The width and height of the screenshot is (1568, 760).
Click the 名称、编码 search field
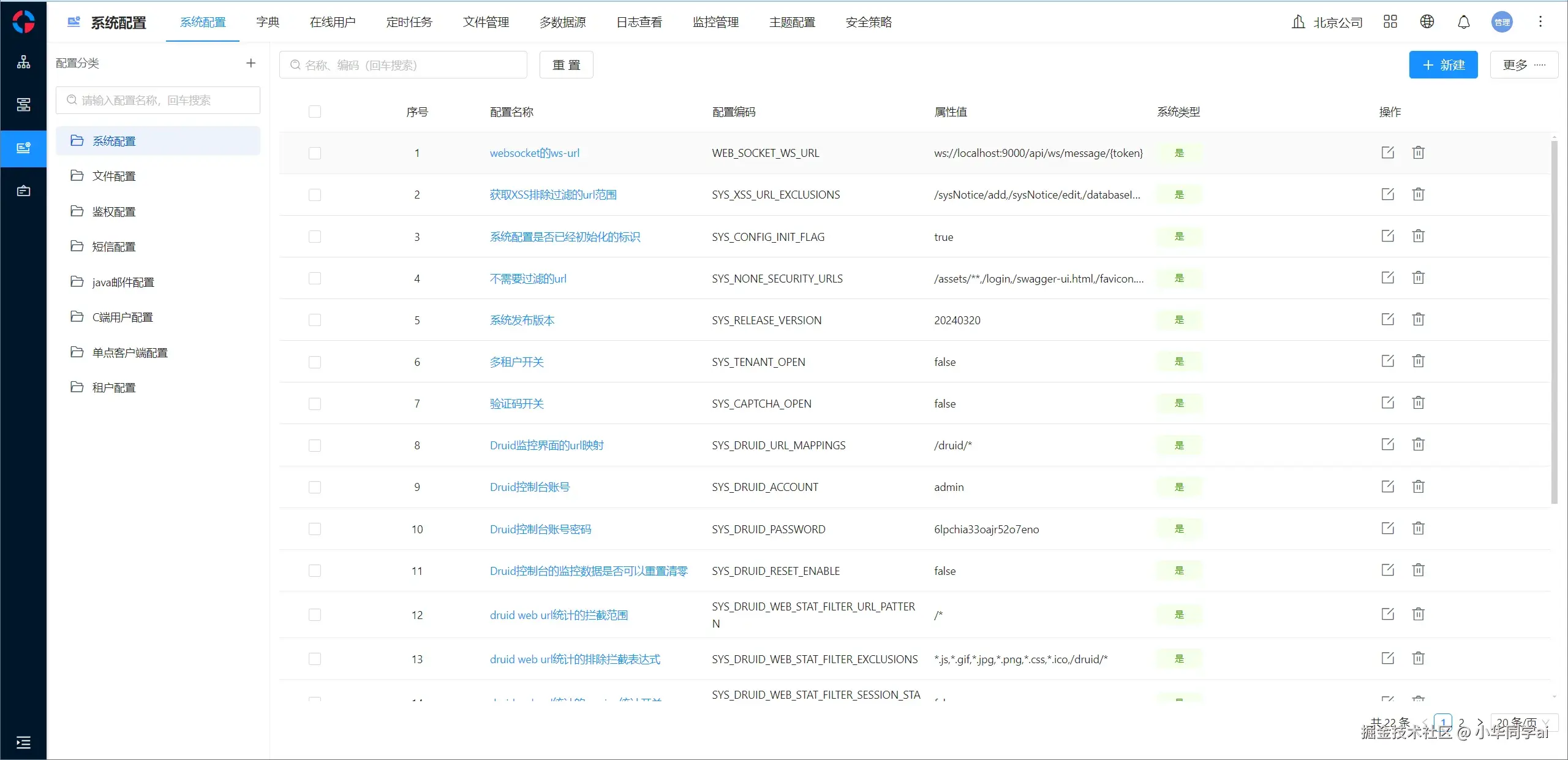404,65
